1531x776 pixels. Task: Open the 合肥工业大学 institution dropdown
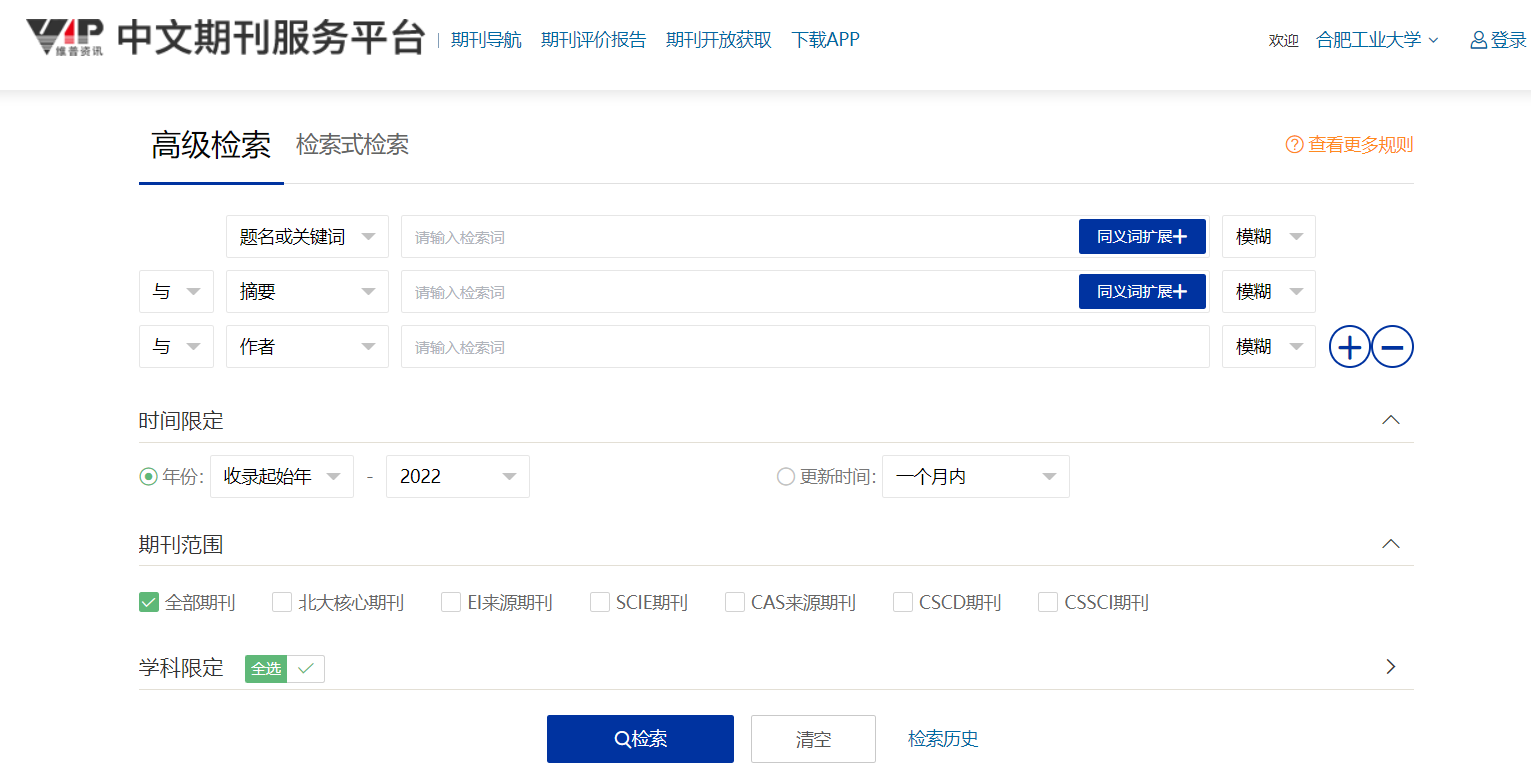[x=1377, y=40]
